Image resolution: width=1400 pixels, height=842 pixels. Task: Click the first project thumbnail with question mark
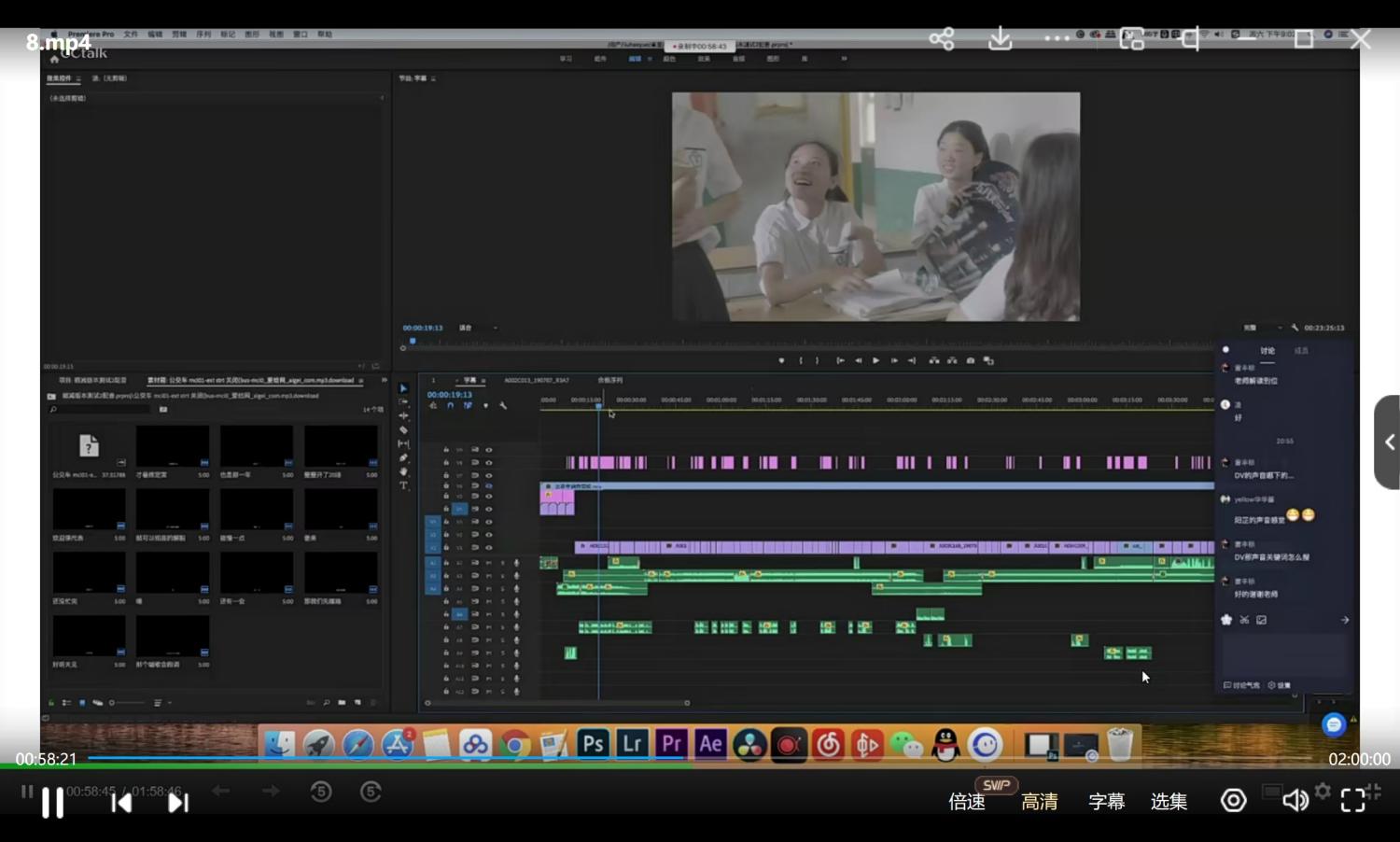89,447
